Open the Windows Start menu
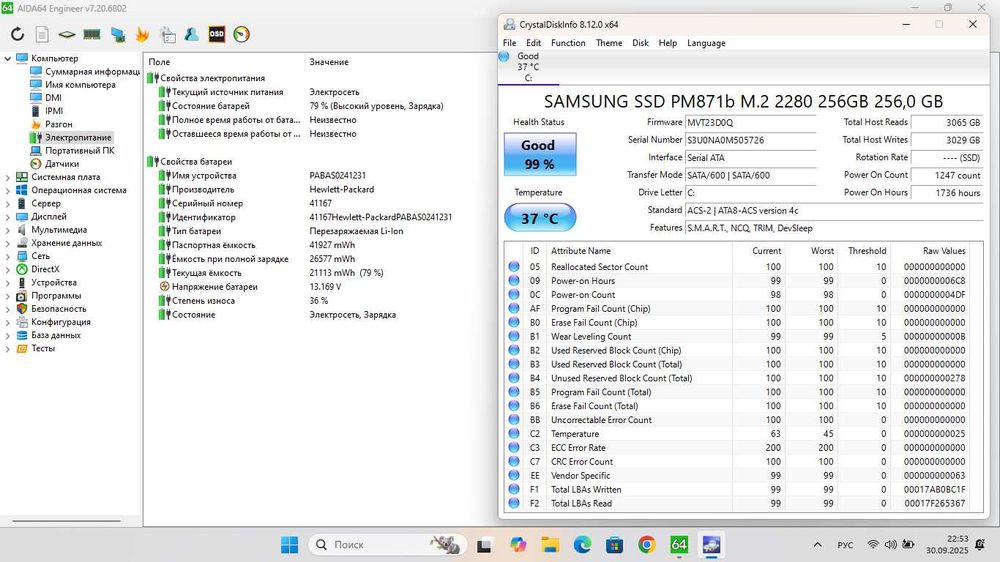 (x=290, y=545)
